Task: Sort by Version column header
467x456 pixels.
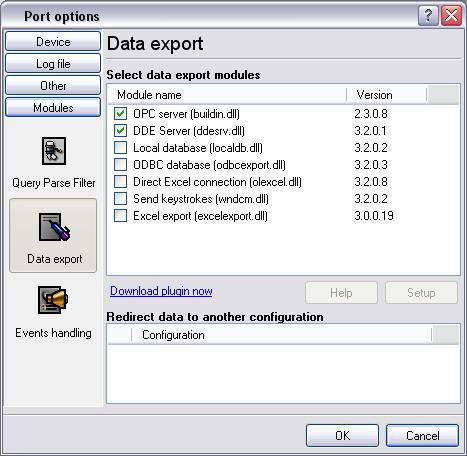Action: [387, 95]
